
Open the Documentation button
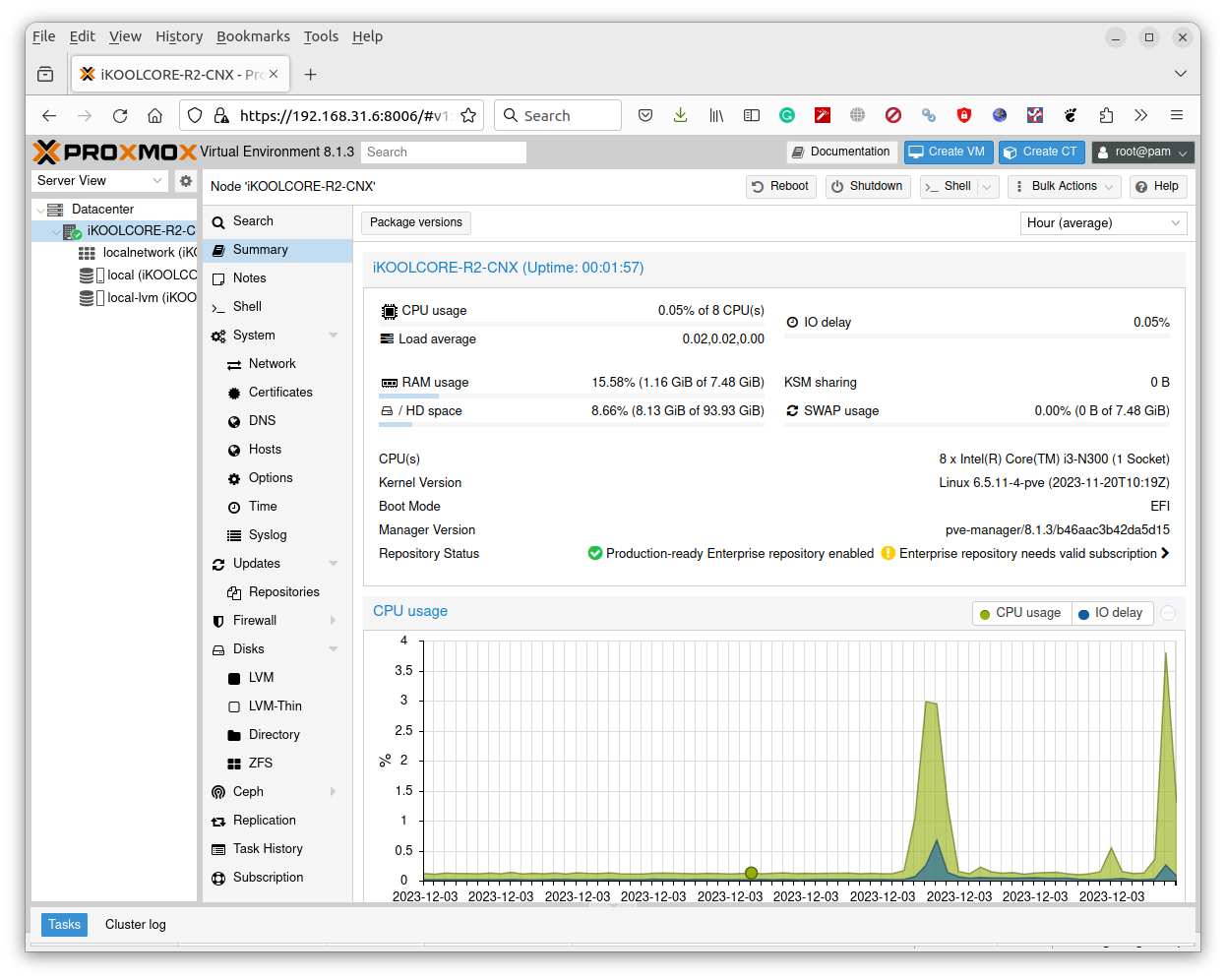841,153
